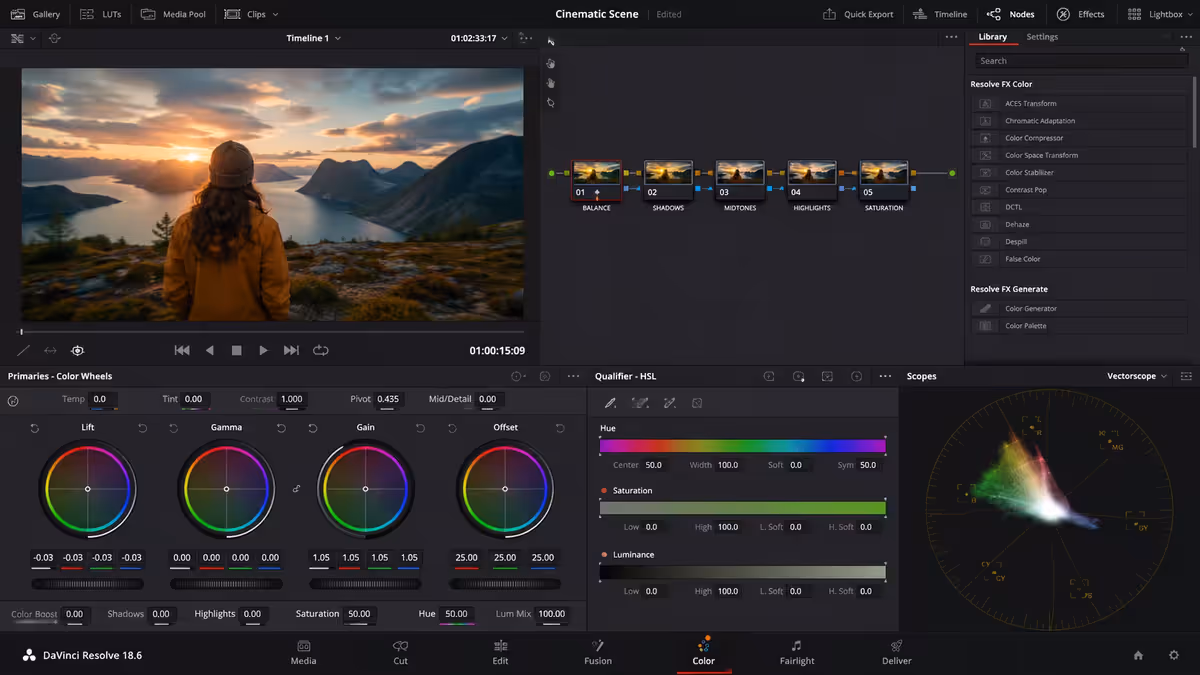The width and height of the screenshot is (1200, 675).
Task: Open project settings gear icon
Action: [1174, 655]
